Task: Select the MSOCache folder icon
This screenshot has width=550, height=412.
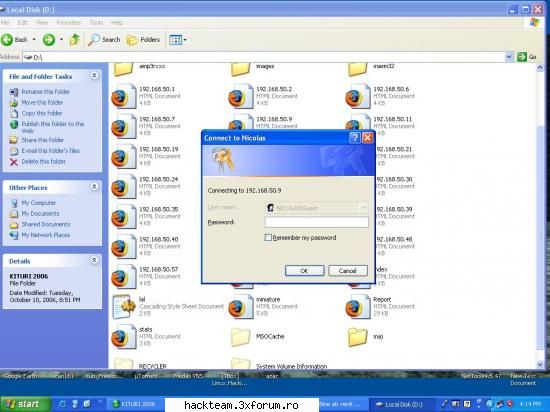Action: (x=241, y=337)
